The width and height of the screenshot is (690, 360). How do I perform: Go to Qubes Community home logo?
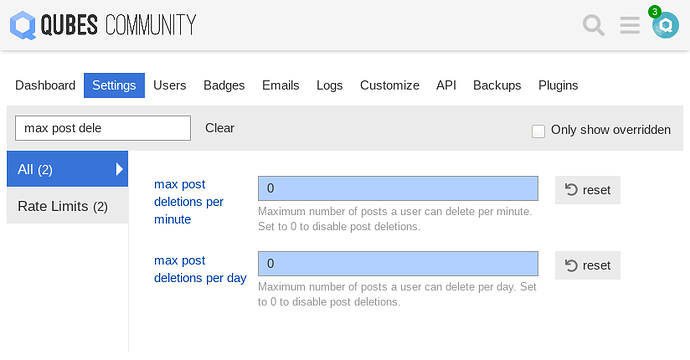click(103, 25)
